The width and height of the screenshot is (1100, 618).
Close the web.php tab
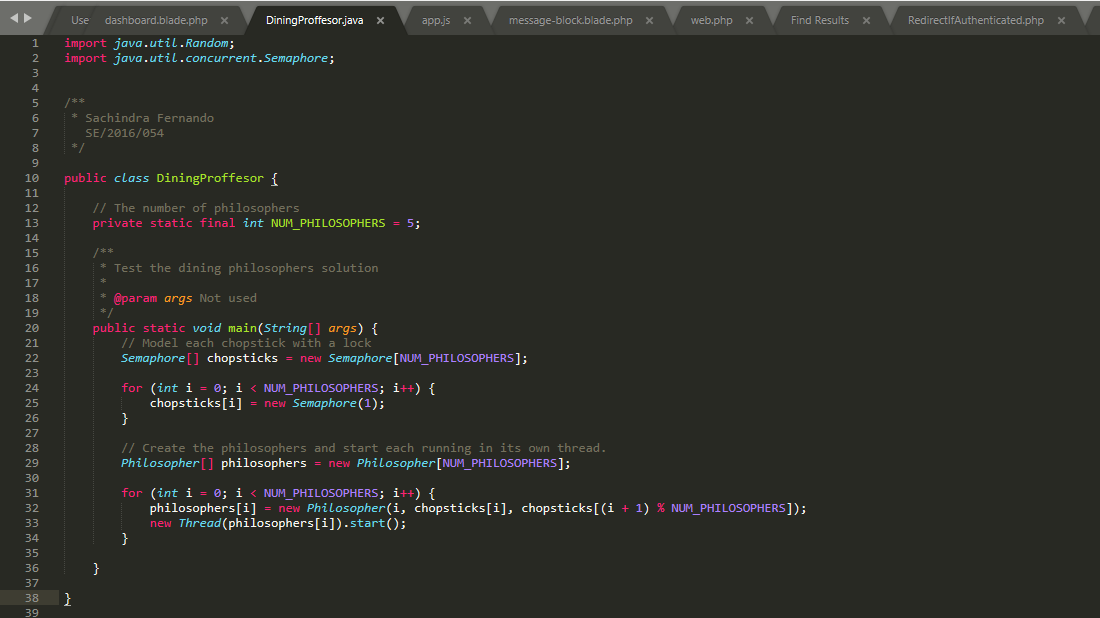pyautogui.click(x=750, y=17)
